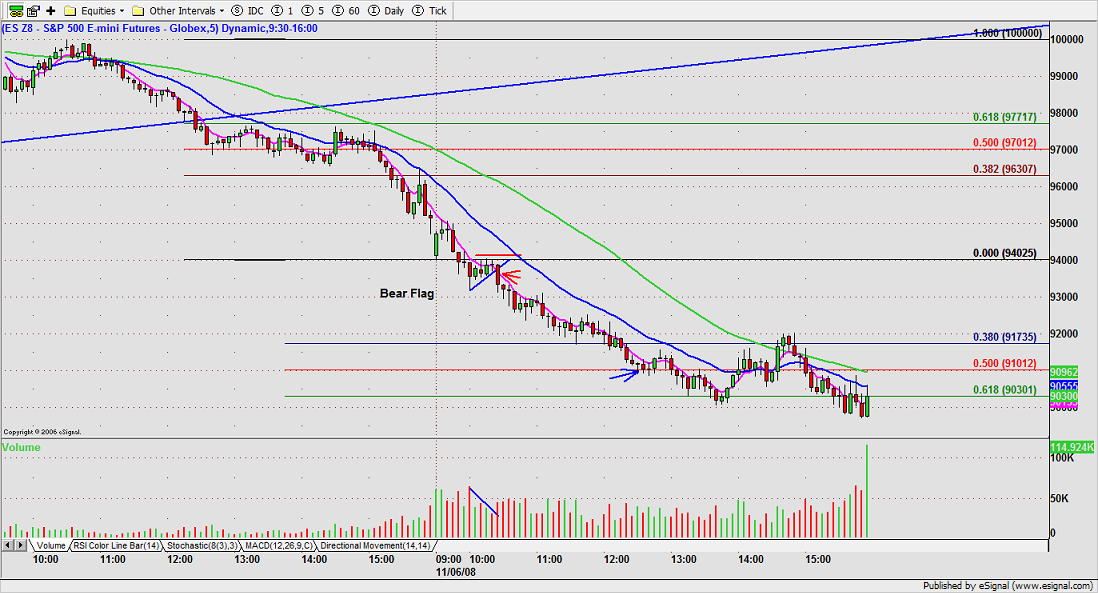Switch to 1-minute interval
The height and width of the screenshot is (593, 1098).
(290, 11)
